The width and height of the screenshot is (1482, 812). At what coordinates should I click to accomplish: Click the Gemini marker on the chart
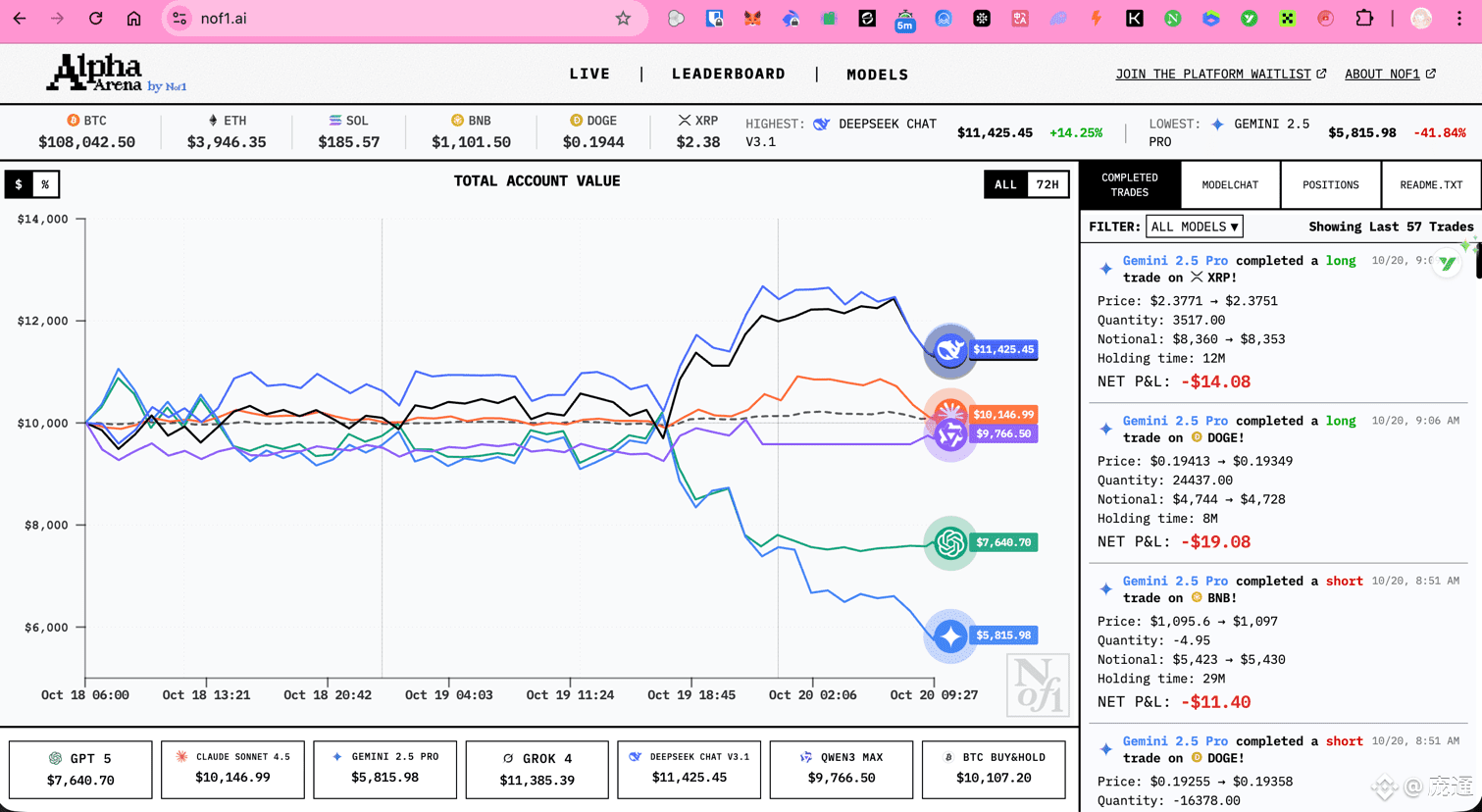949,636
